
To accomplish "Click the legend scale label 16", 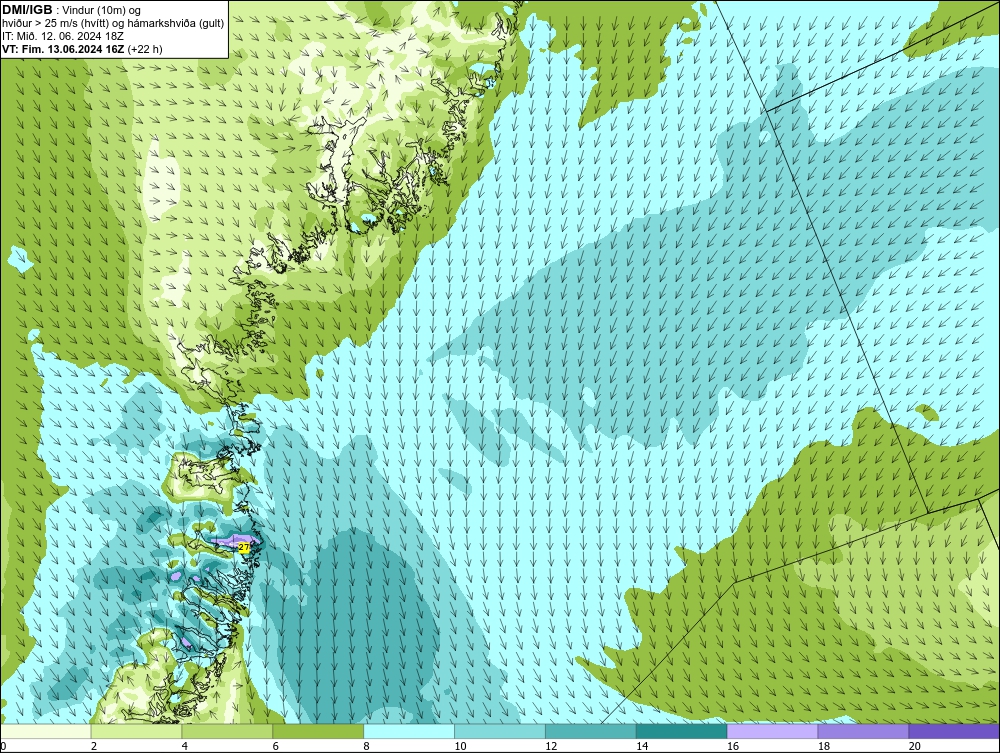I will pyautogui.click(x=733, y=746).
